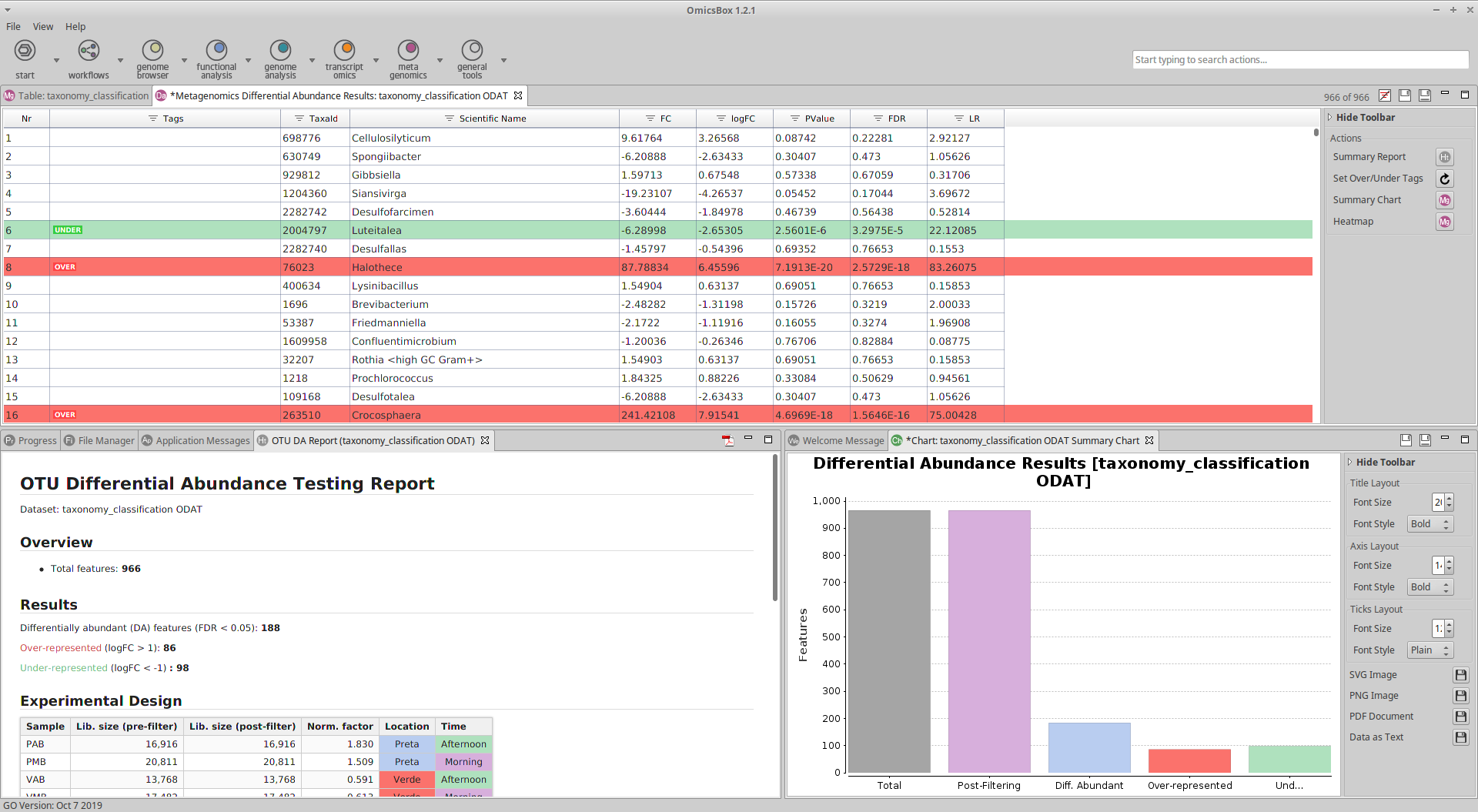Open the workflows tool icon
Screen dimensions: 1478x812
coord(89,52)
